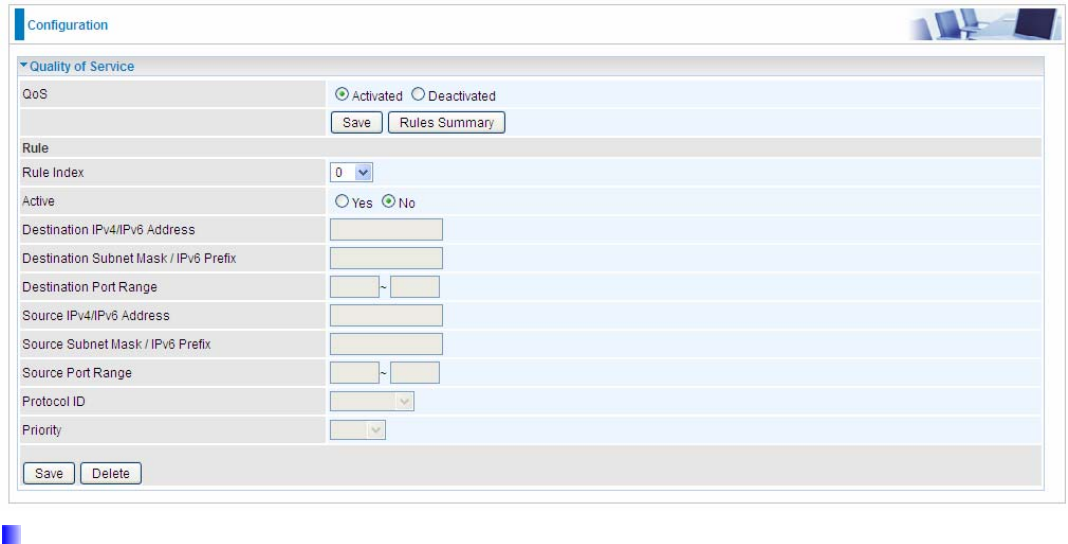Click the Destination Port Range label
Image resolution: width=1068 pixels, height=544 pixels.
click(90, 287)
